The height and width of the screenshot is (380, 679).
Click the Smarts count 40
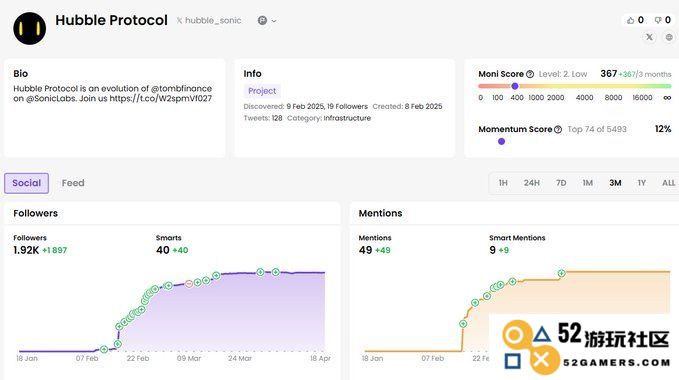(163, 250)
